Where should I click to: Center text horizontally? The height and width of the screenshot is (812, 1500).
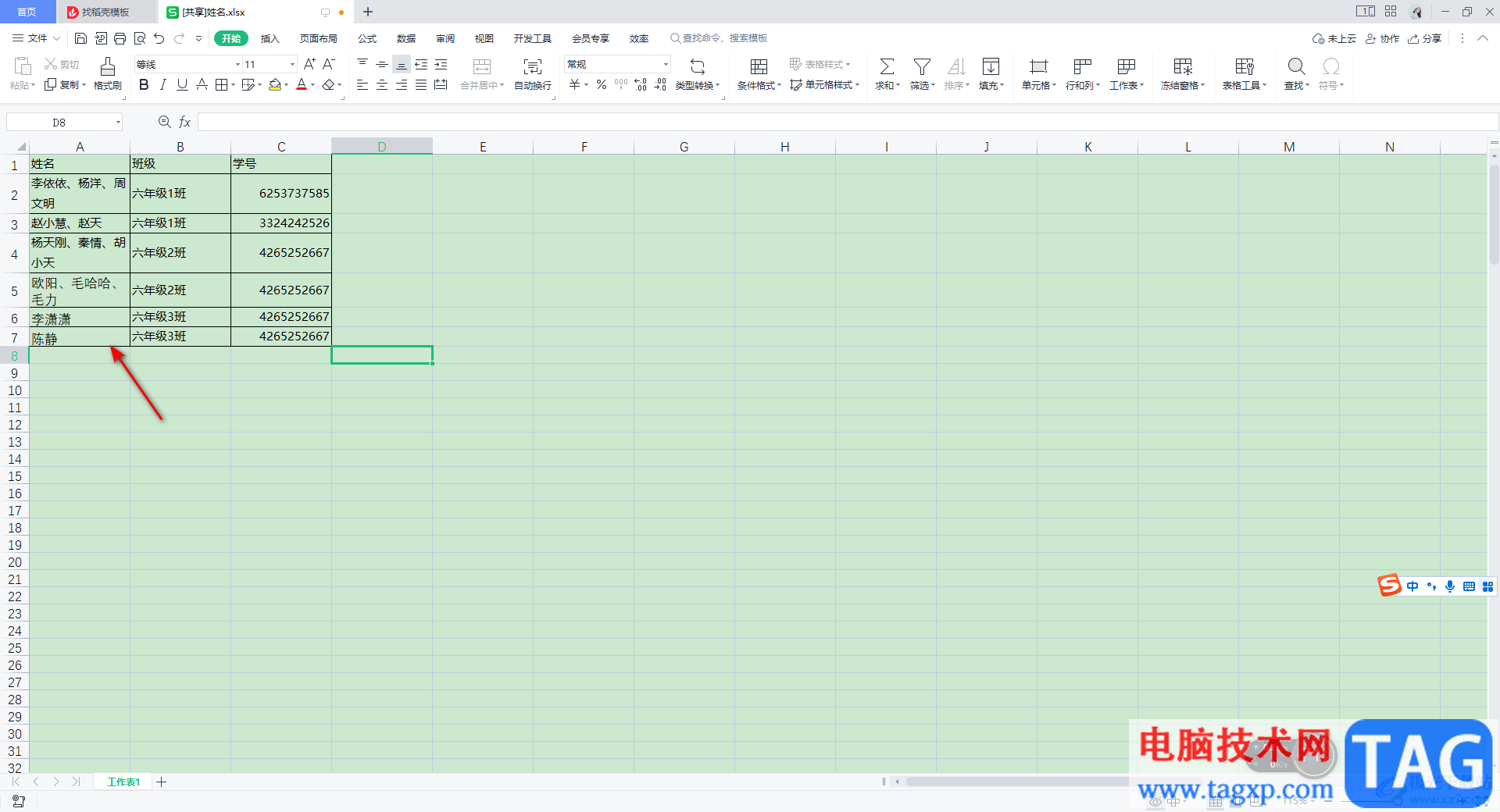click(382, 84)
